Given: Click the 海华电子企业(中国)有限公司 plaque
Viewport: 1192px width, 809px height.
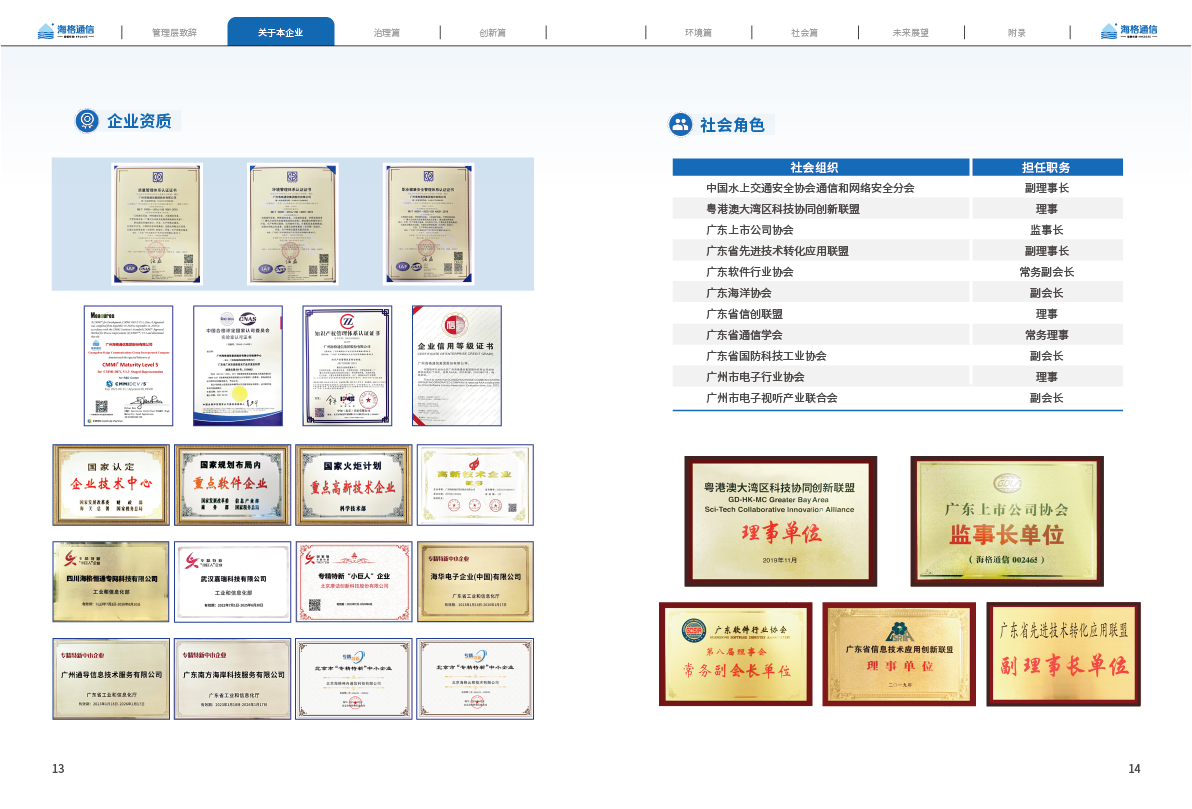Looking at the screenshot, I should tap(475, 581).
